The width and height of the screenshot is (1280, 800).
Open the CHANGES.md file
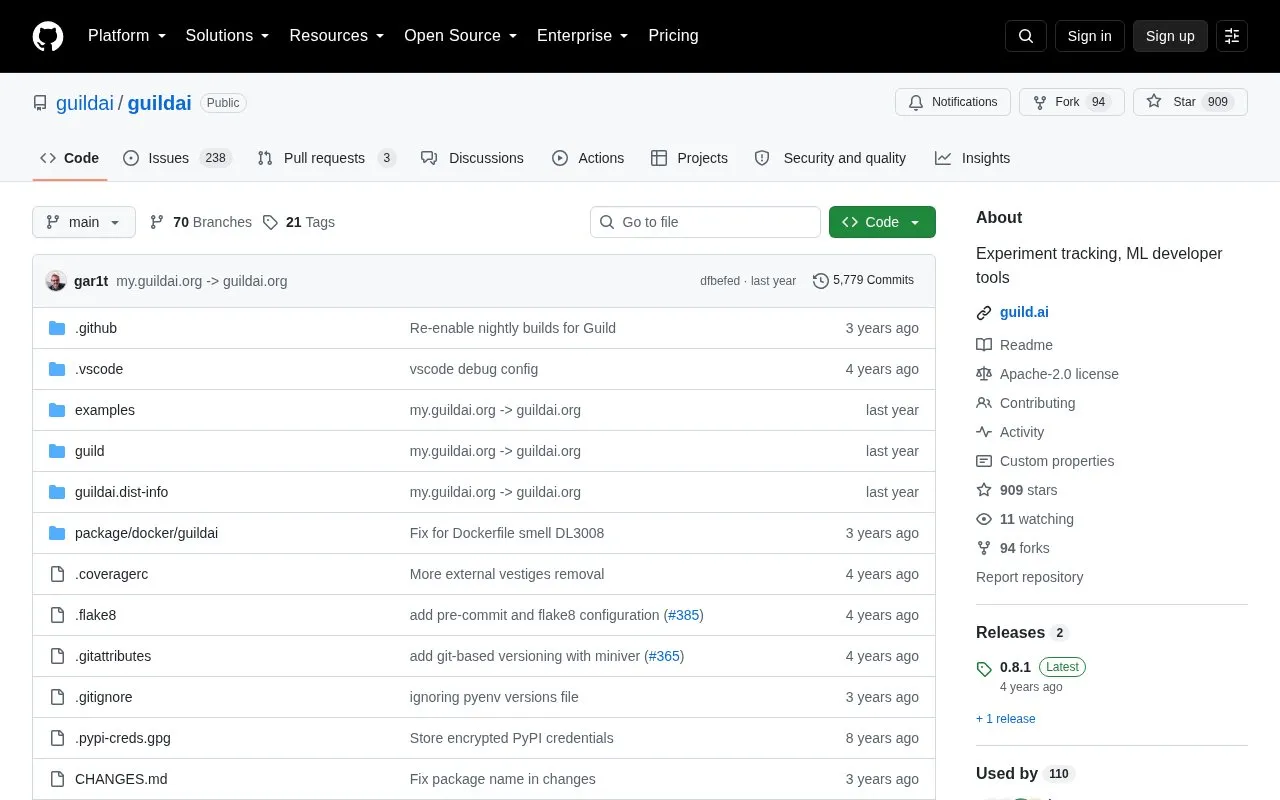click(121, 779)
